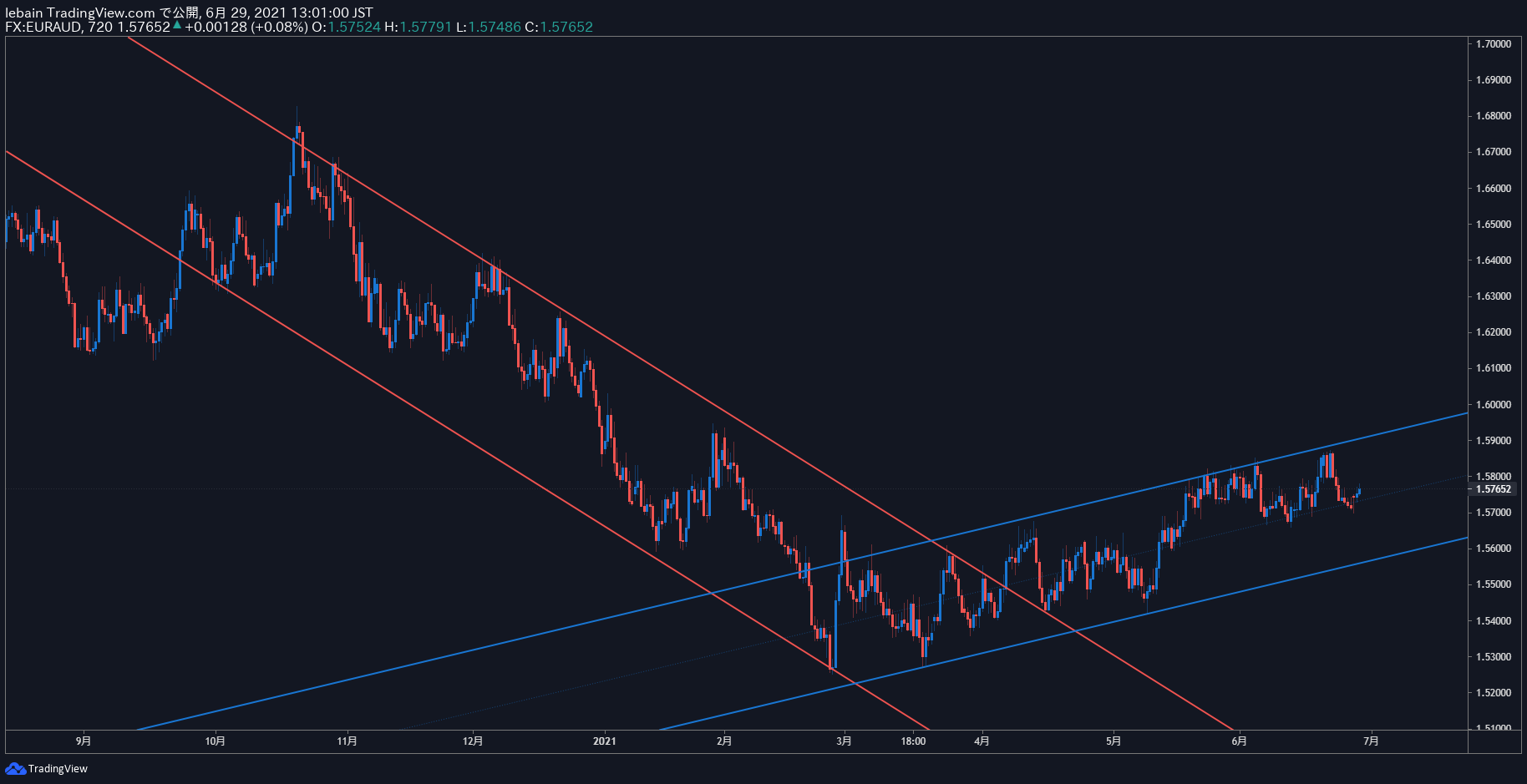Click the 18:00 time axis label
This screenshot has width=1527, height=784.
[914, 741]
